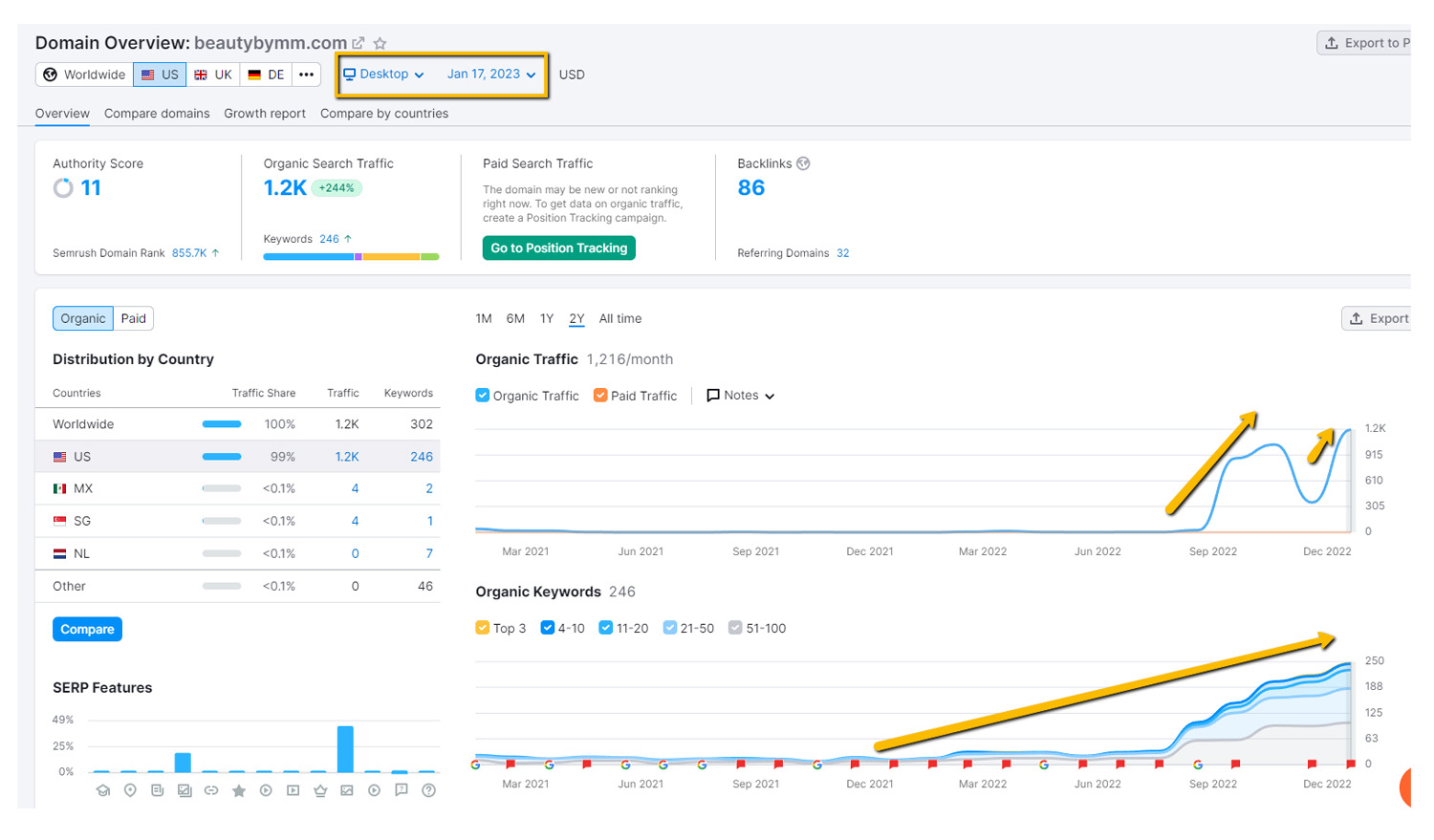Viewport: 1434px width, 840px height.
Task: Star beautybymm.com as a favorite
Action: pos(380,43)
